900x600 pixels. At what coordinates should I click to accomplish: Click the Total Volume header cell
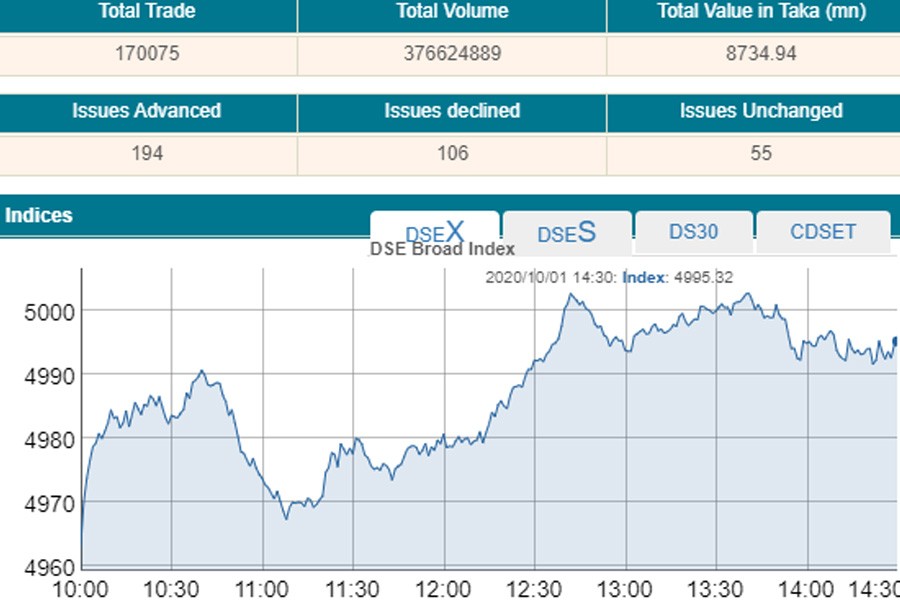(x=452, y=13)
